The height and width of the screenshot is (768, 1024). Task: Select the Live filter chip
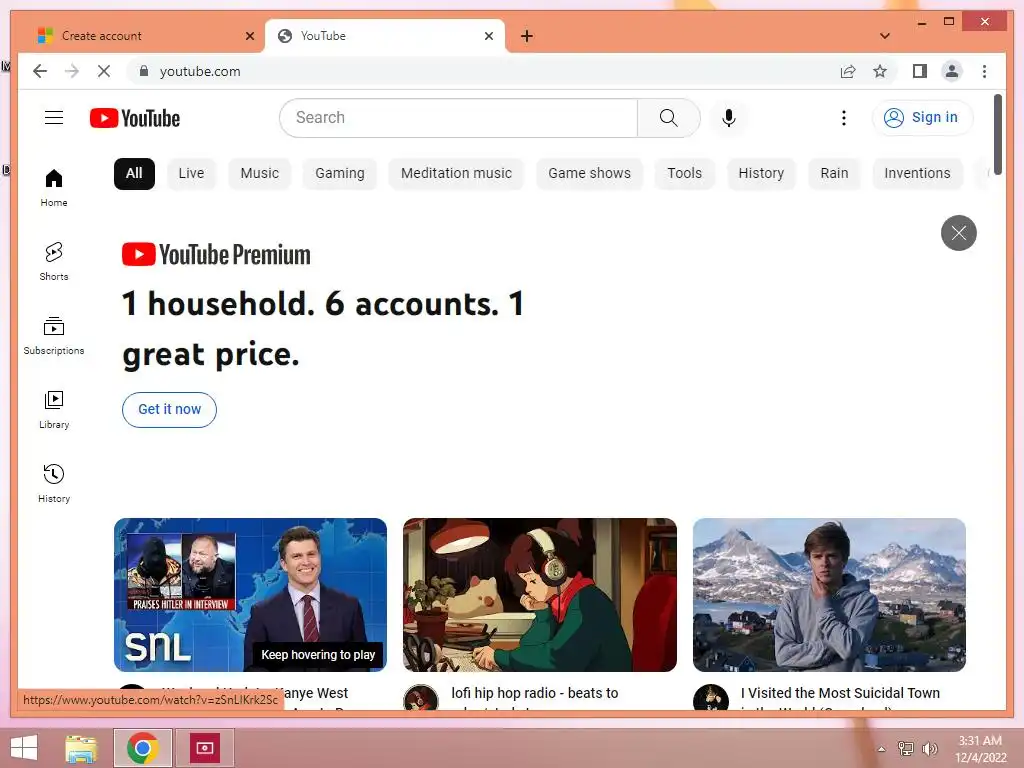191,173
